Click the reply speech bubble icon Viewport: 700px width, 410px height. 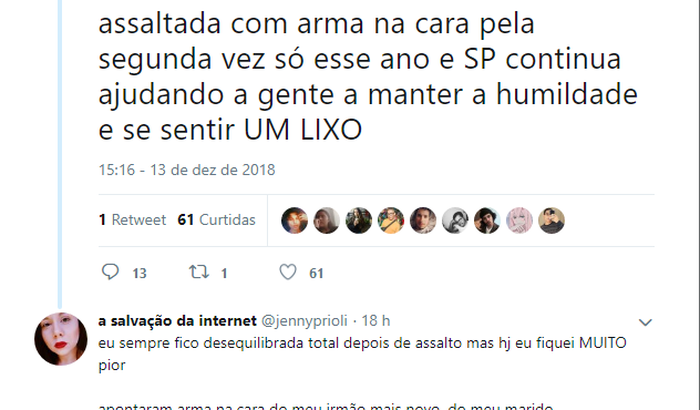(111, 272)
